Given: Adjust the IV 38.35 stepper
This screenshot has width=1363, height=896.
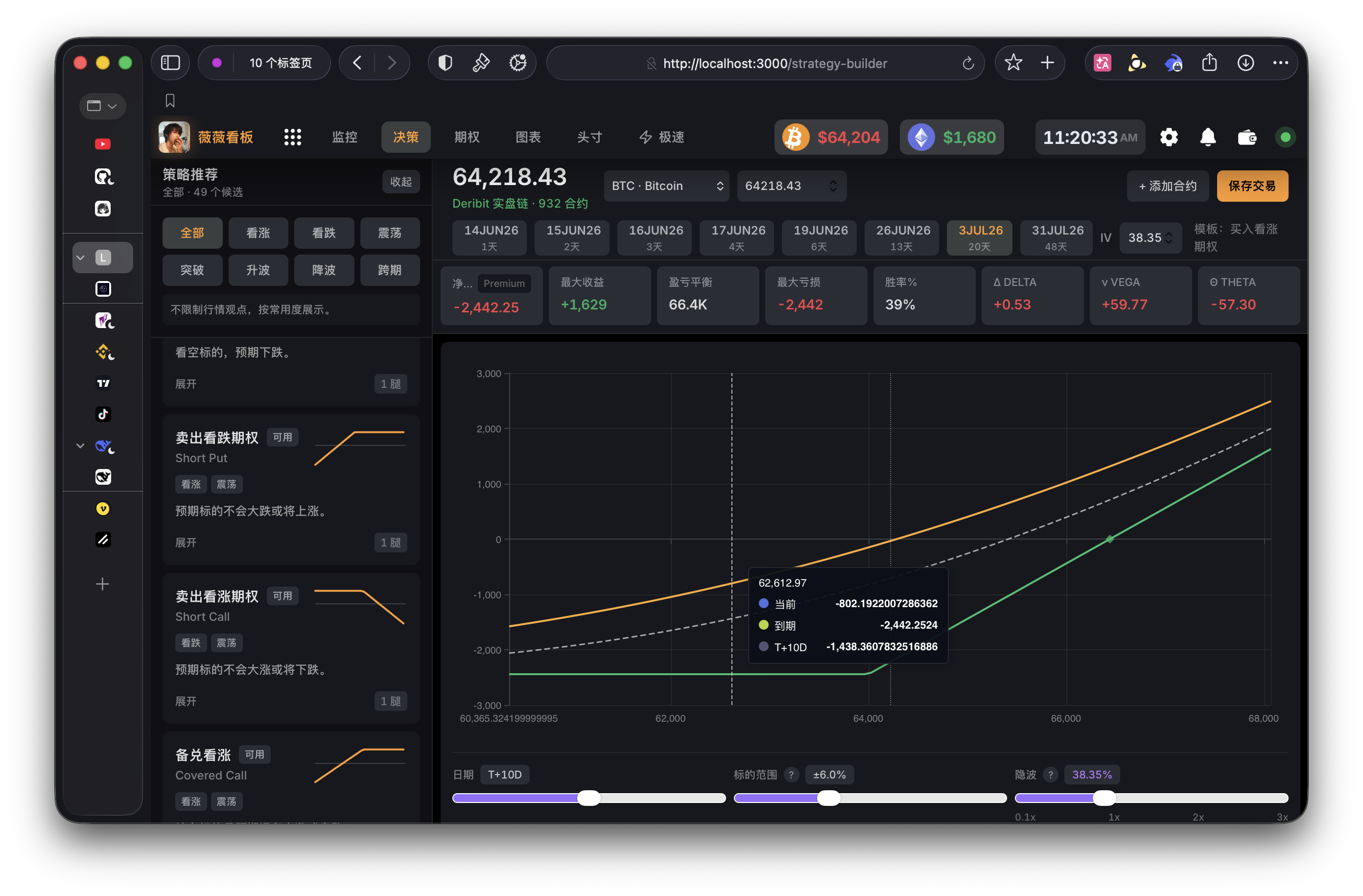Looking at the screenshot, I should 1168,238.
